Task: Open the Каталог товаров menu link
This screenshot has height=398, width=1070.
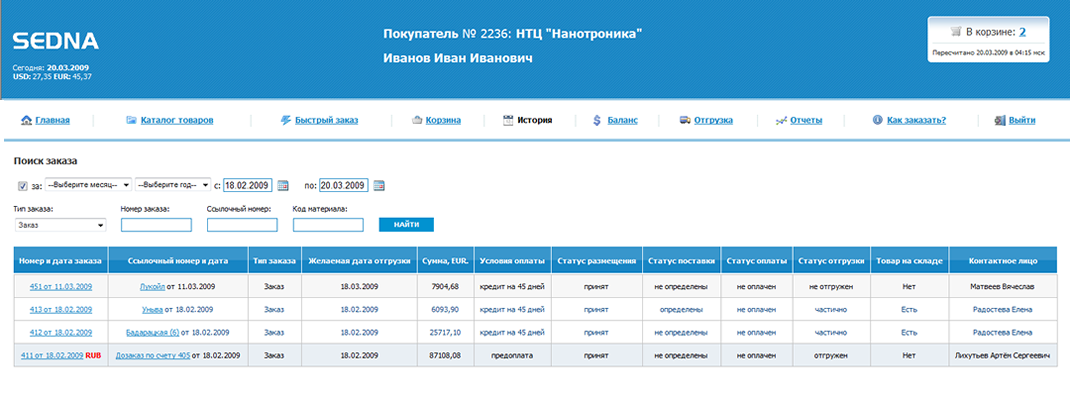Action: click(177, 121)
